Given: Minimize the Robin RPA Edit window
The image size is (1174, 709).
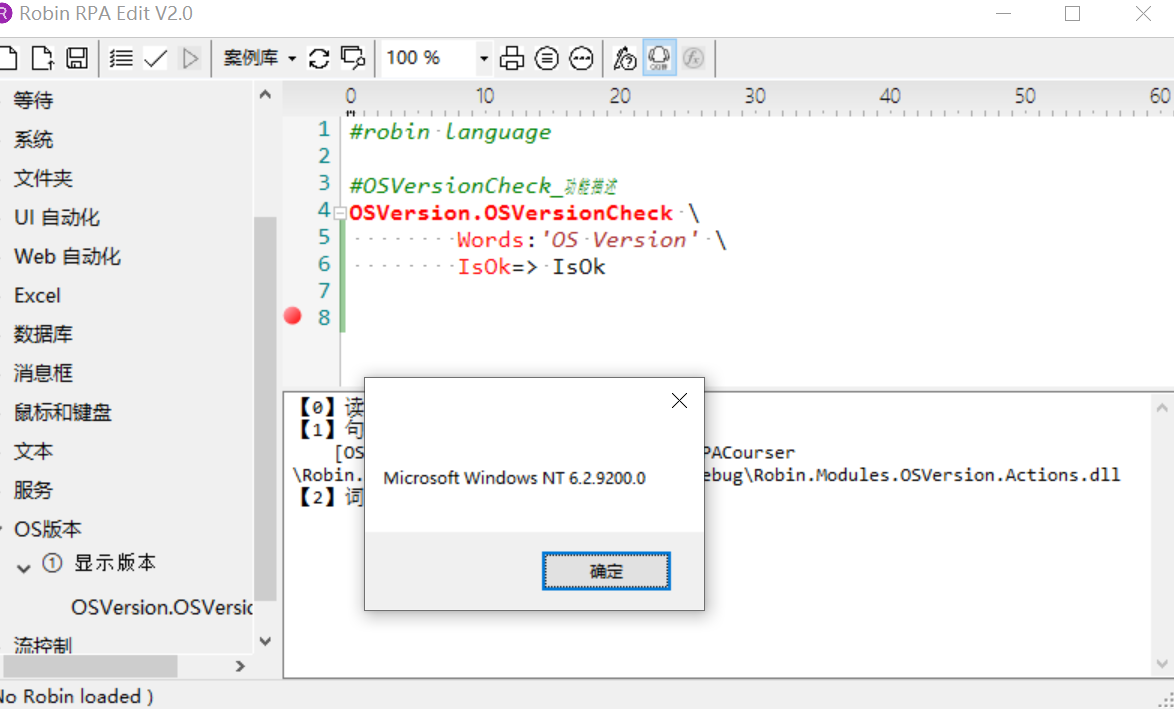Looking at the screenshot, I should [1003, 13].
